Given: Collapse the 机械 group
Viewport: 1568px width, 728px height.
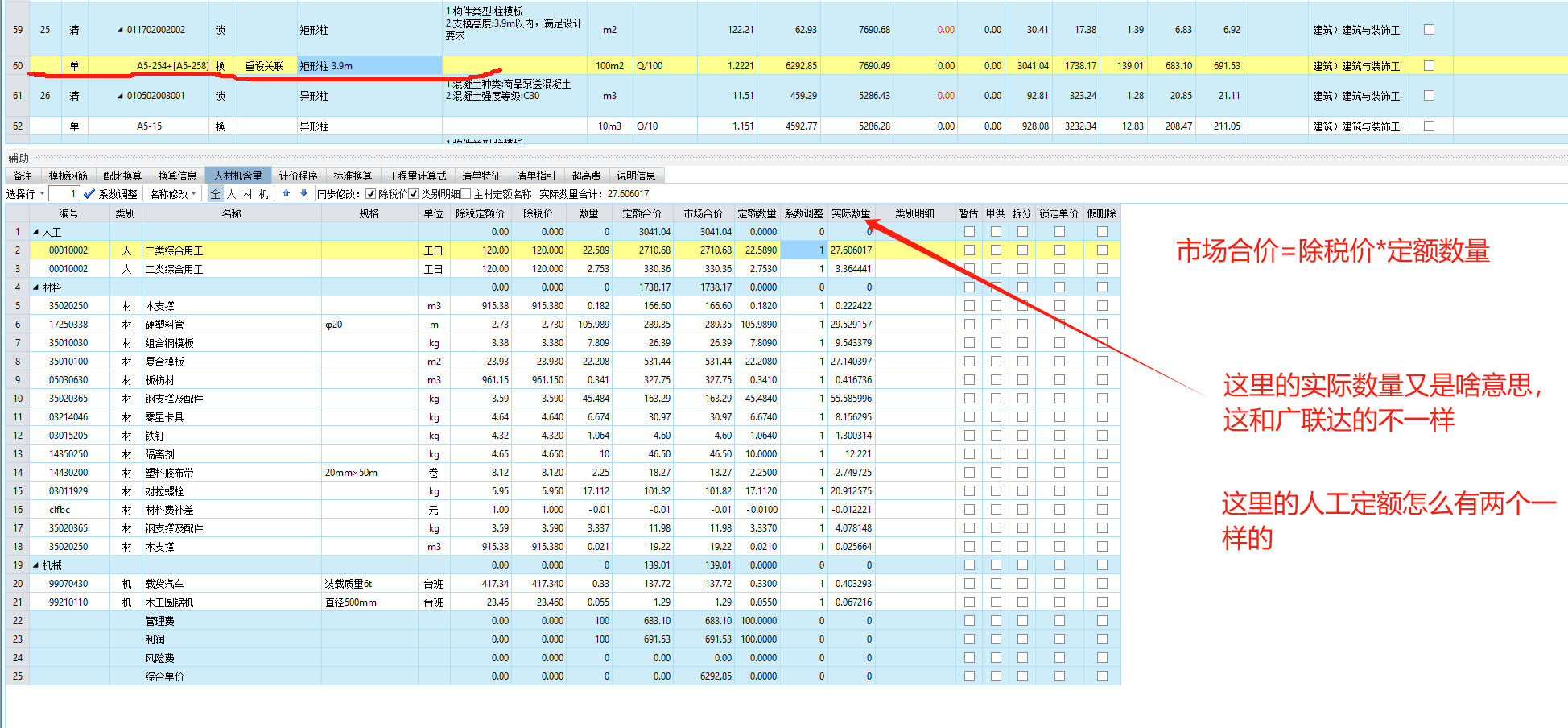Looking at the screenshot, I should point(35,565).
